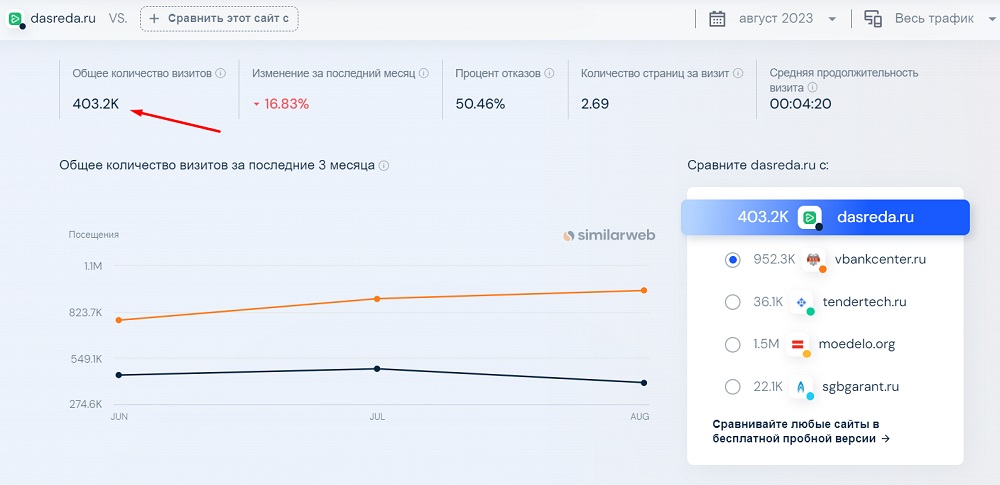The width and height of the screenshot is (1000, 485).
Task: Click the tendertech.ru site logo icon
Action: click(x=801, y=302)
